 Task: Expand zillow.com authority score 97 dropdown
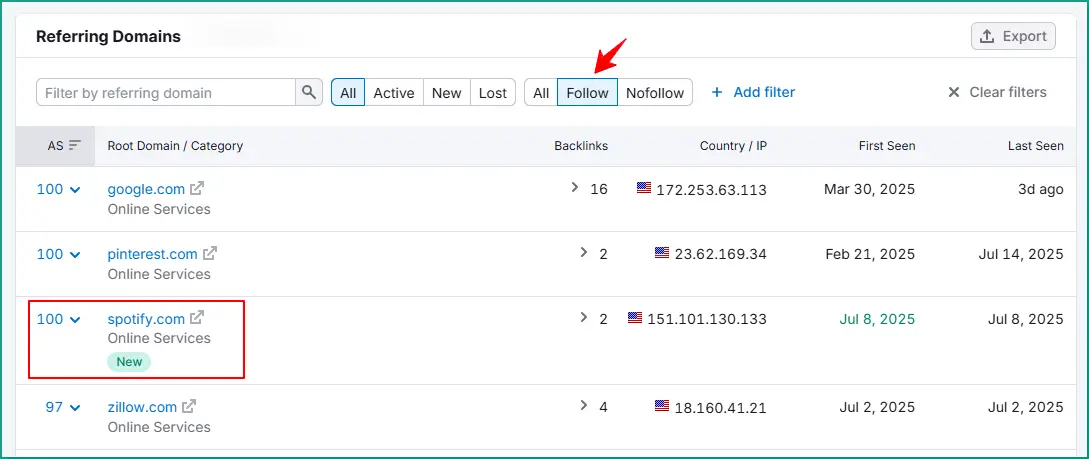pos(75,408)
